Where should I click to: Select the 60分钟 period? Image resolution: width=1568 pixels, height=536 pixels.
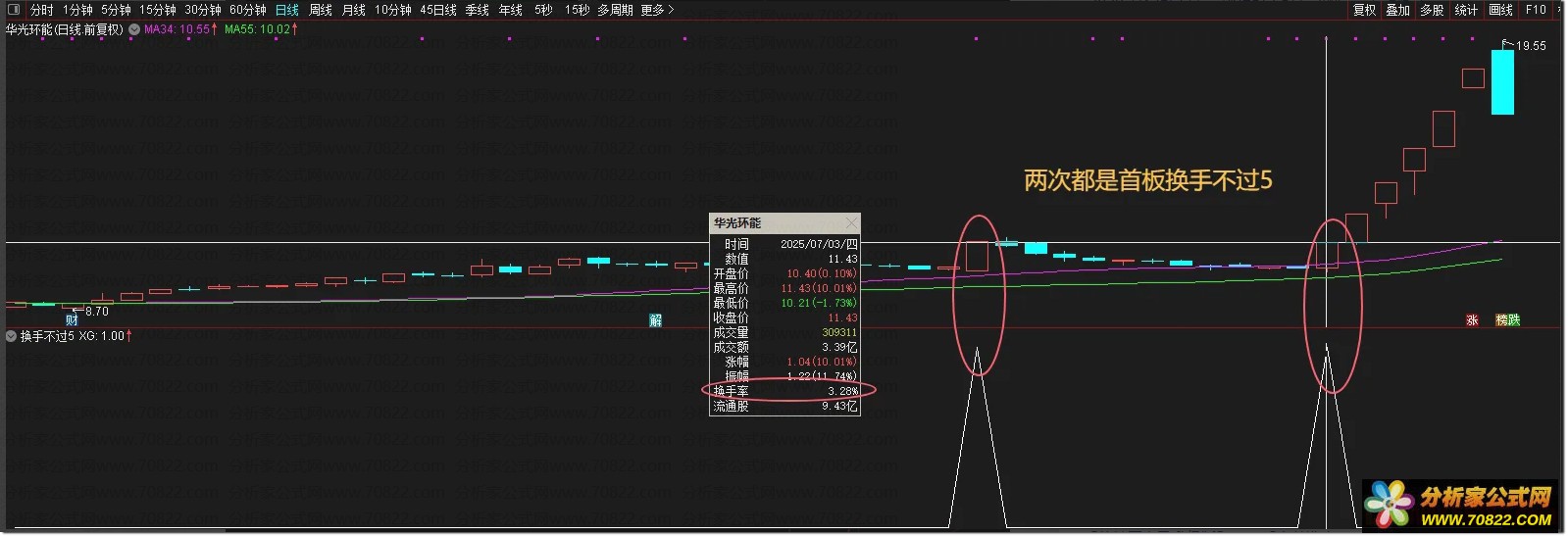248,10
